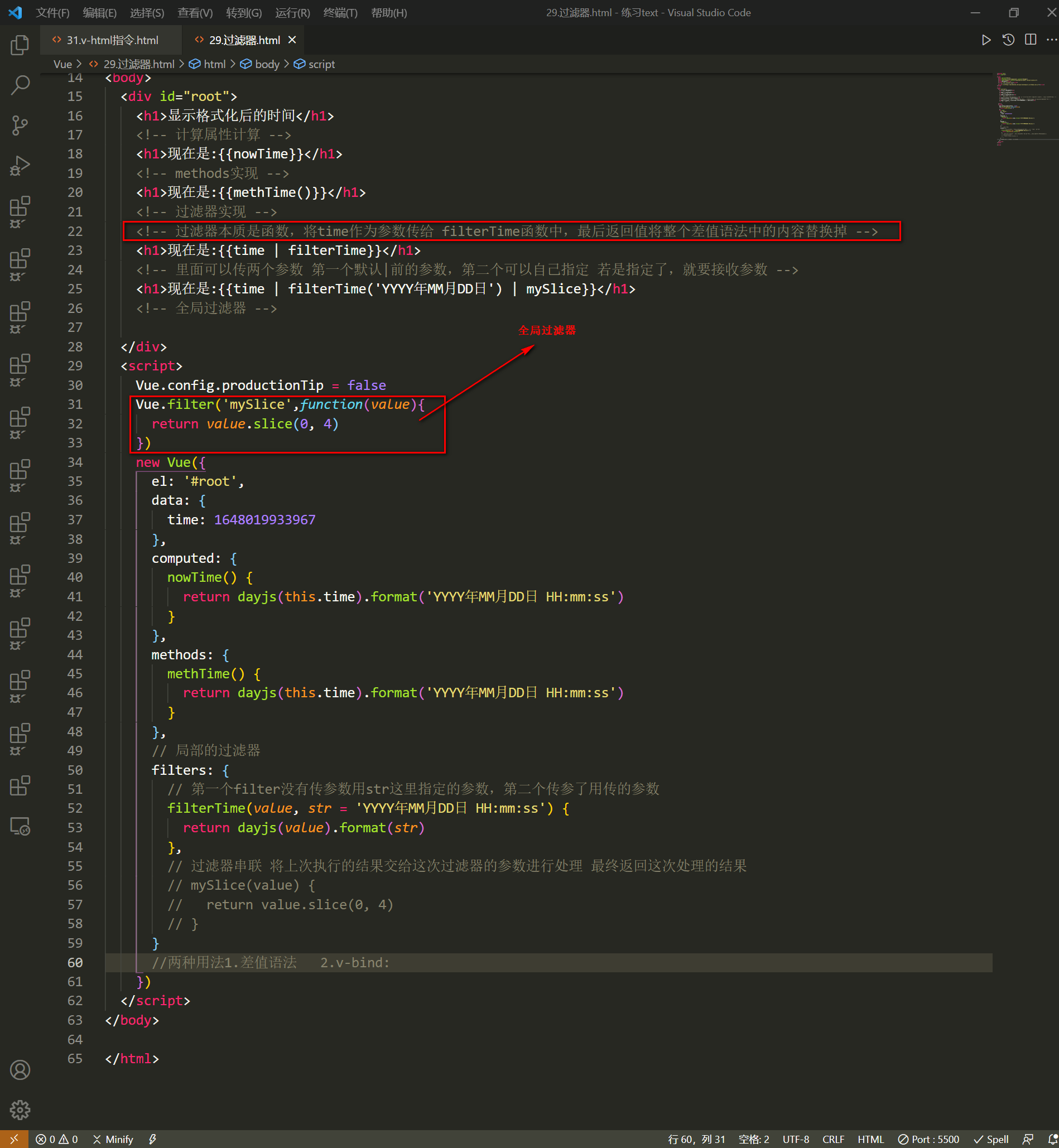Click the "//两种用法1.差值语法" comment on line 60
This screenshot has width=1059, height=1148.
pos(224,962)
